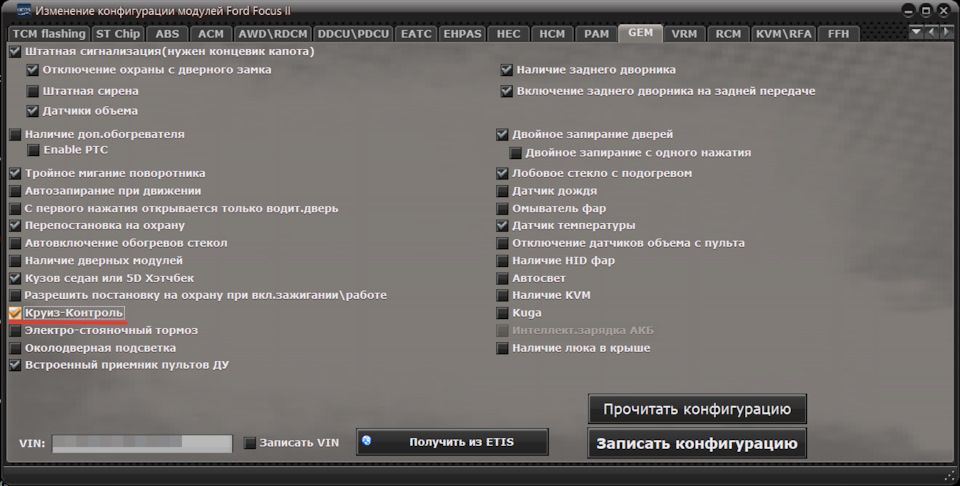Image resolution: width=960 pixels, height=486 pixels.
Task: Enable Двойное запирание с одного нажатия
Action: click(516, 153)
